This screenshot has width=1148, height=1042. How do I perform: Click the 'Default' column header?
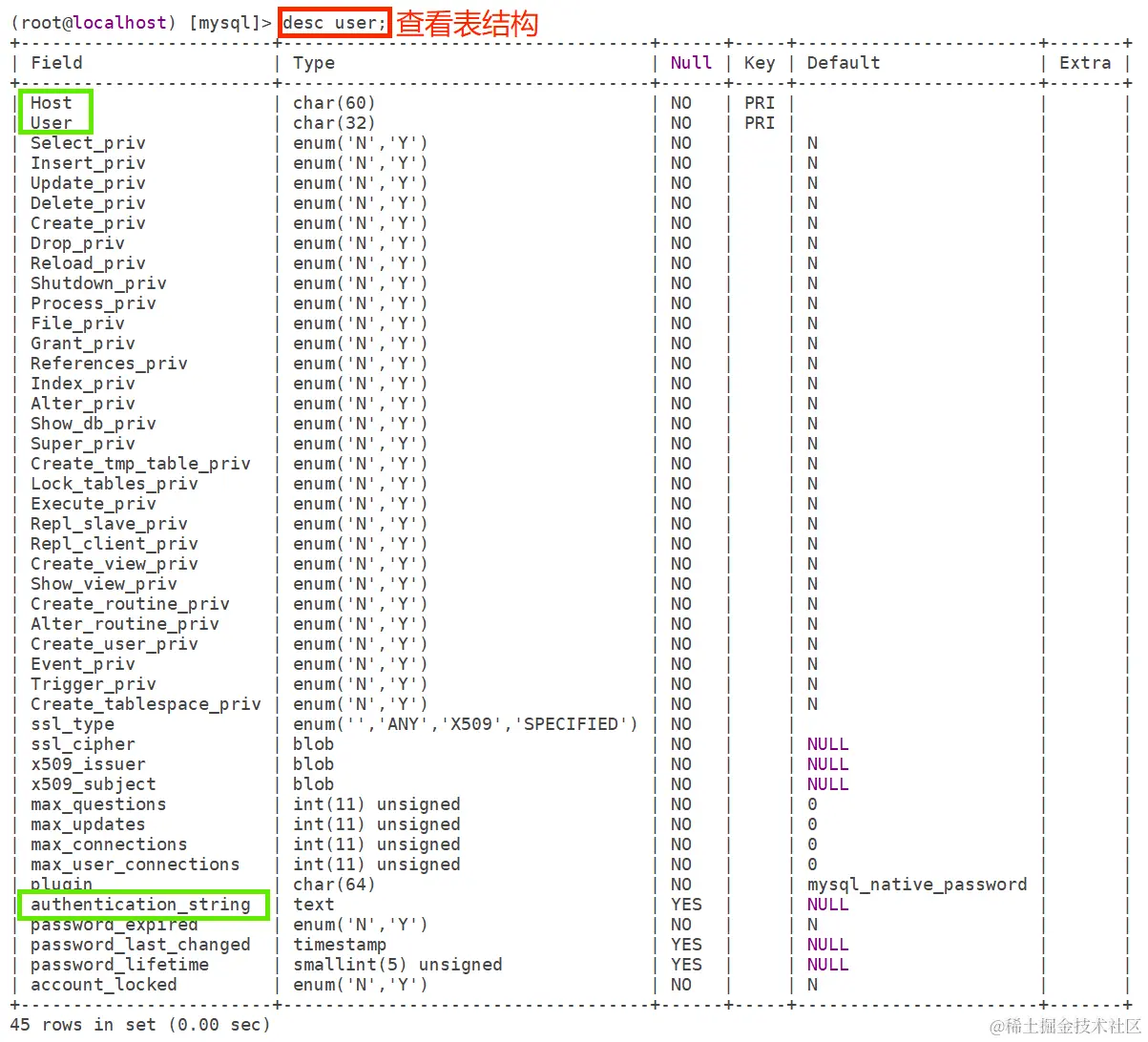(844, 63)
